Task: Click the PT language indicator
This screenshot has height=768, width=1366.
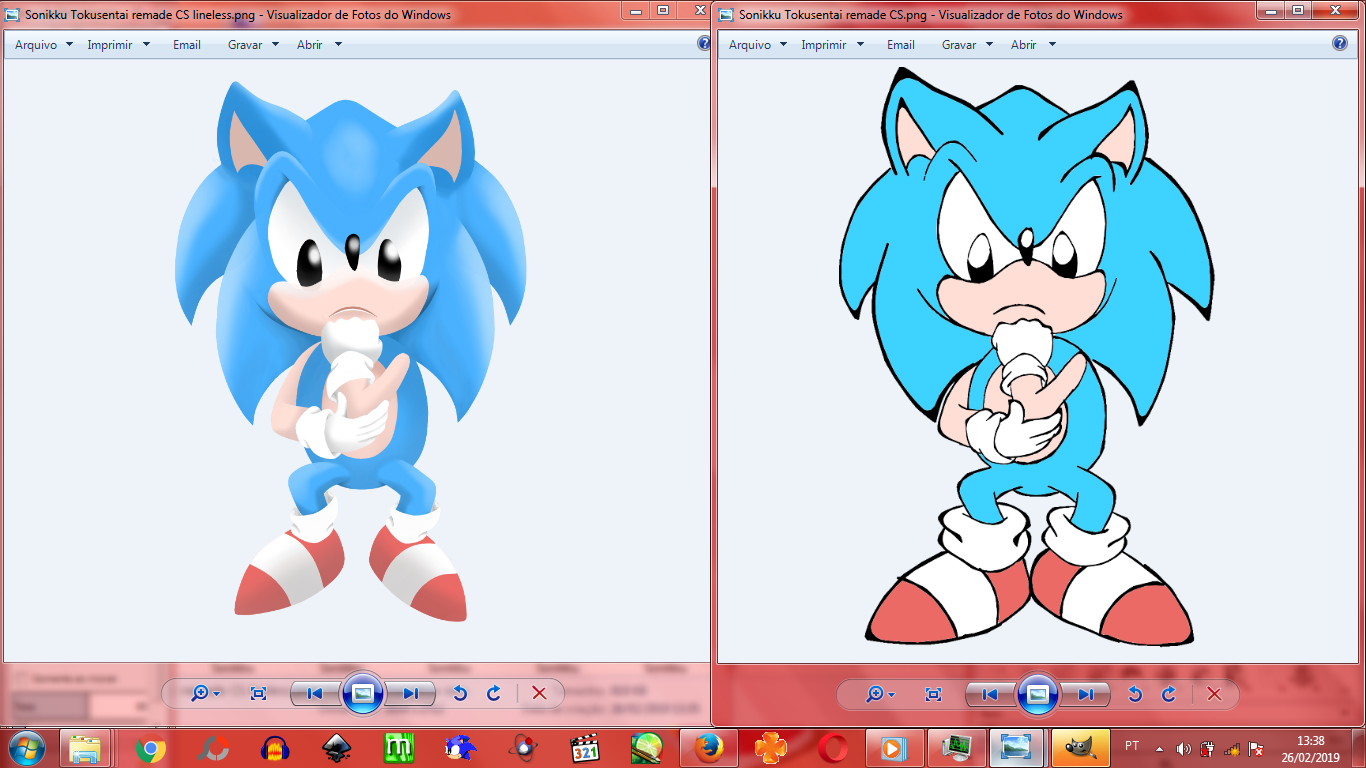Action: (1132, 746)
